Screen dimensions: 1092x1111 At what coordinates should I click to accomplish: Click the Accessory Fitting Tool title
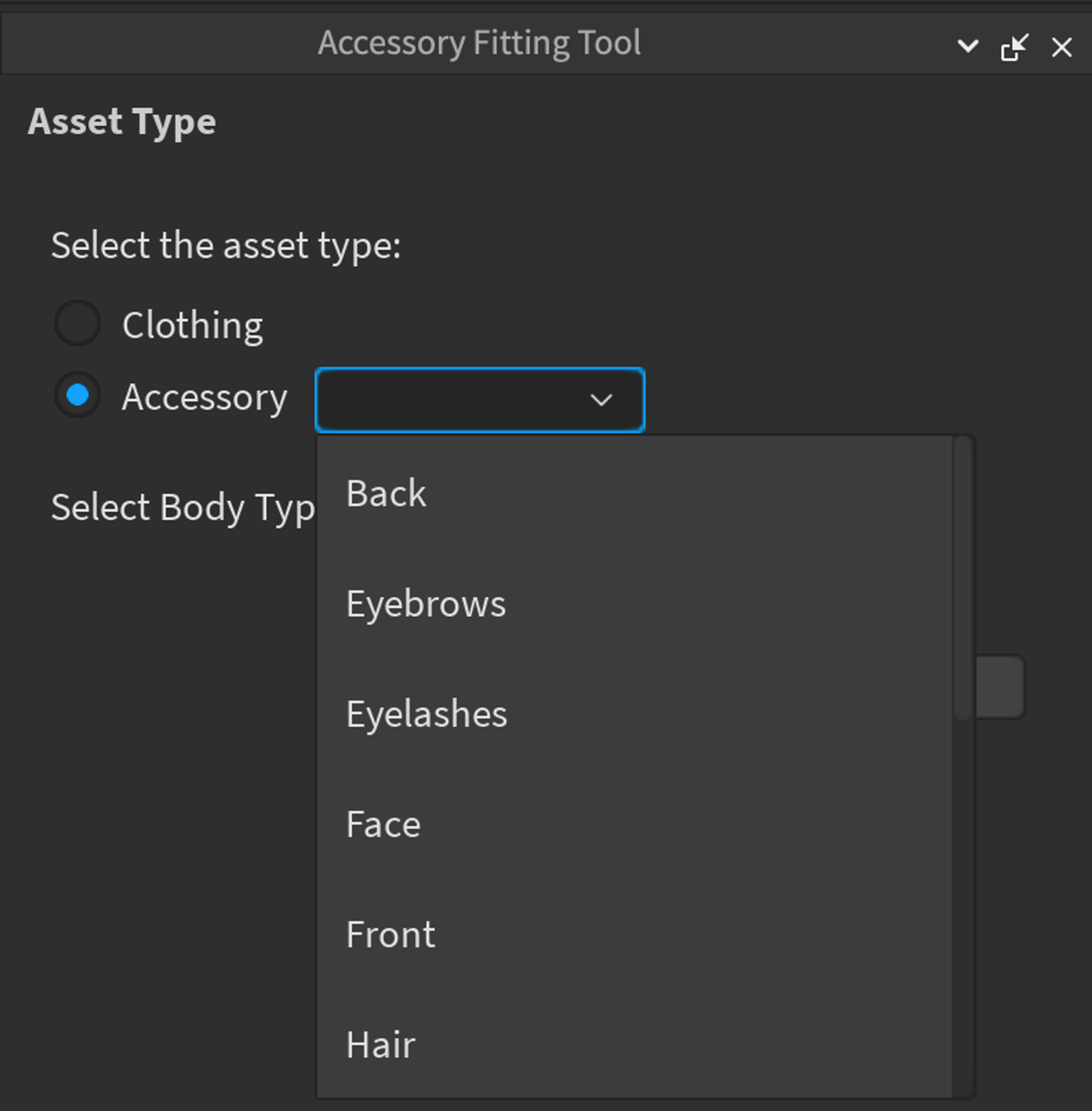(x=479, y=43)
